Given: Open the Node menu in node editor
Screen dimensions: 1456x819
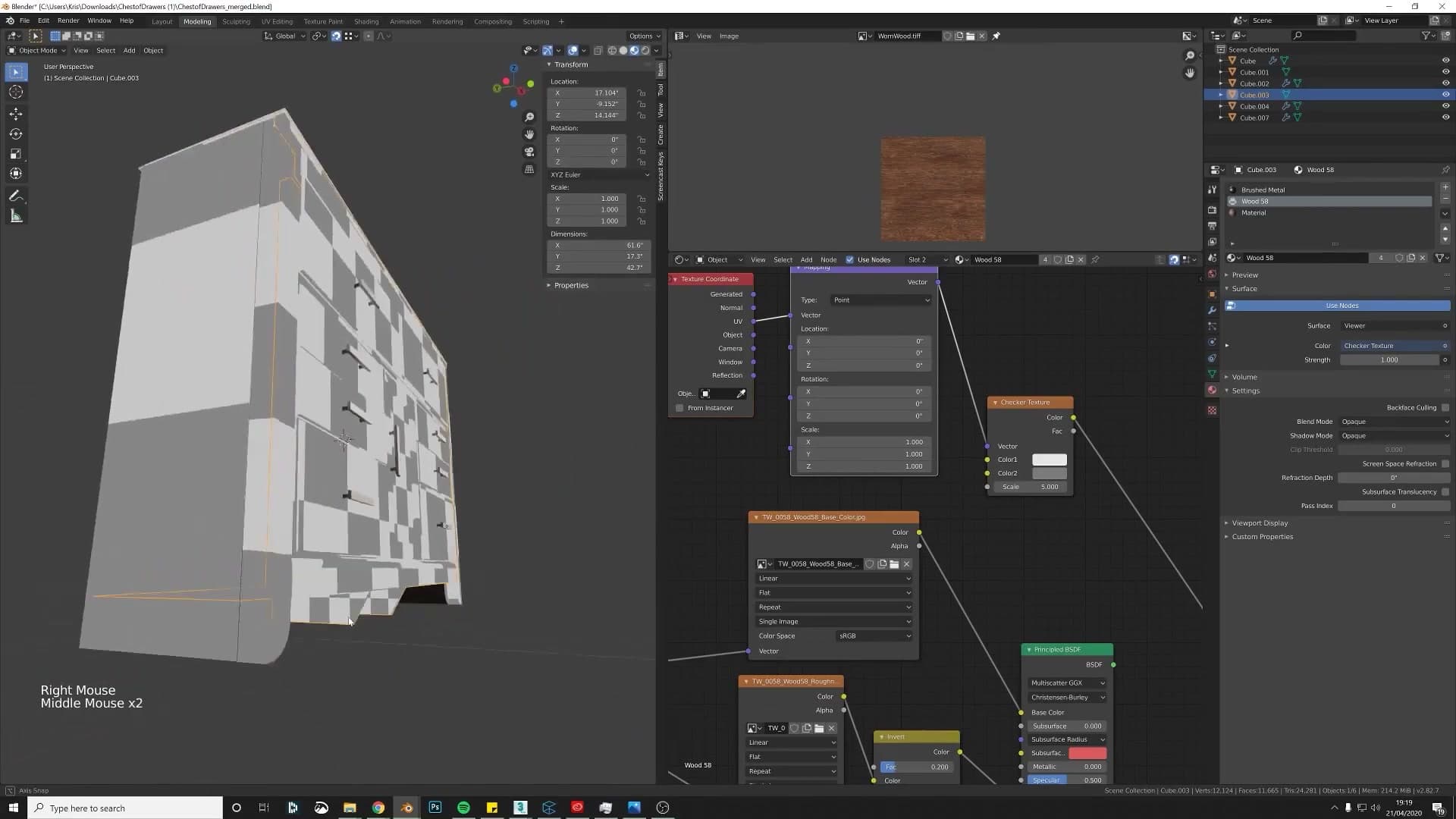Looking at the screenshot, I should coord(829,259).
